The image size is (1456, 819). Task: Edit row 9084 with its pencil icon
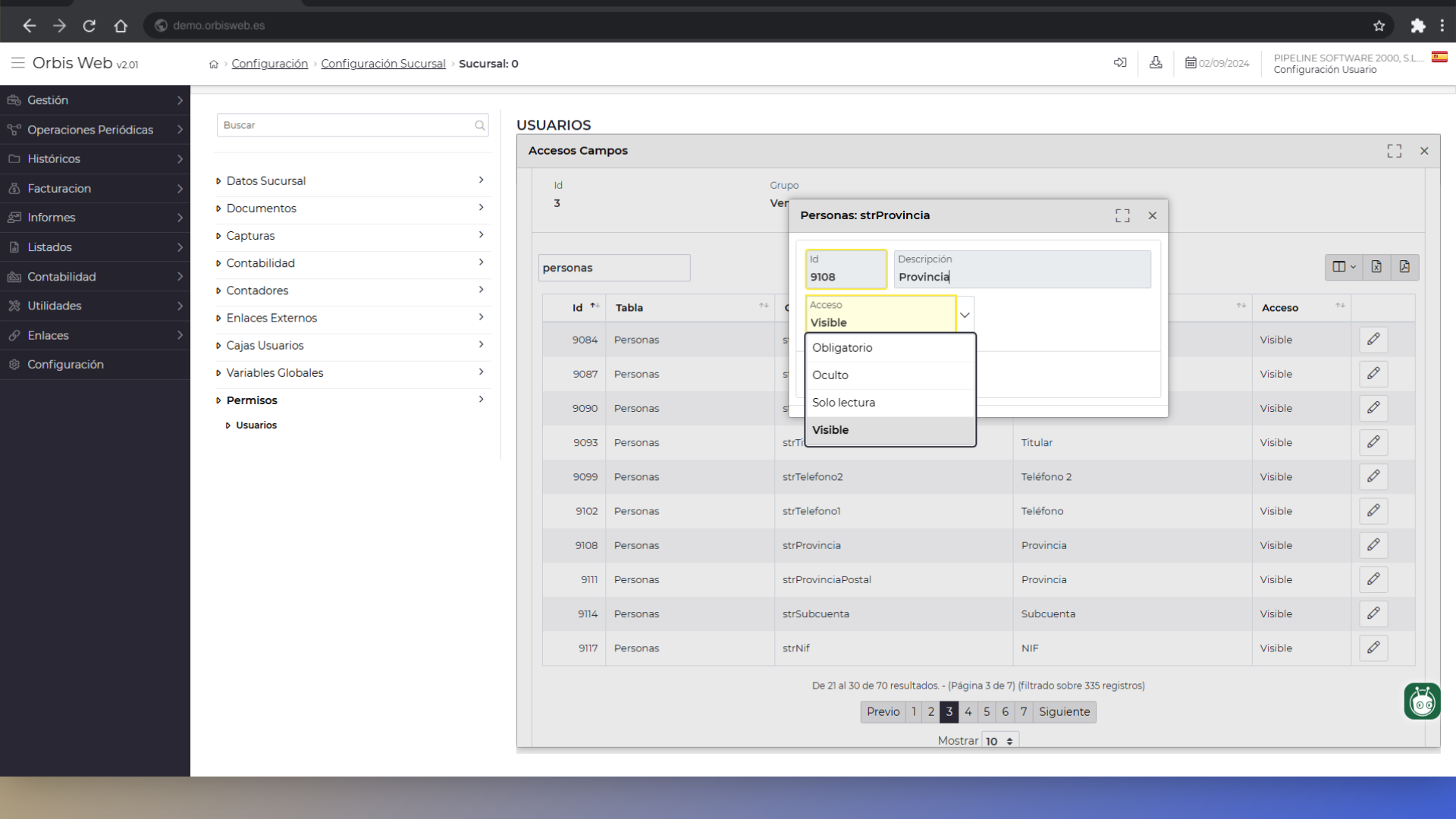[x=1373, y=339]
